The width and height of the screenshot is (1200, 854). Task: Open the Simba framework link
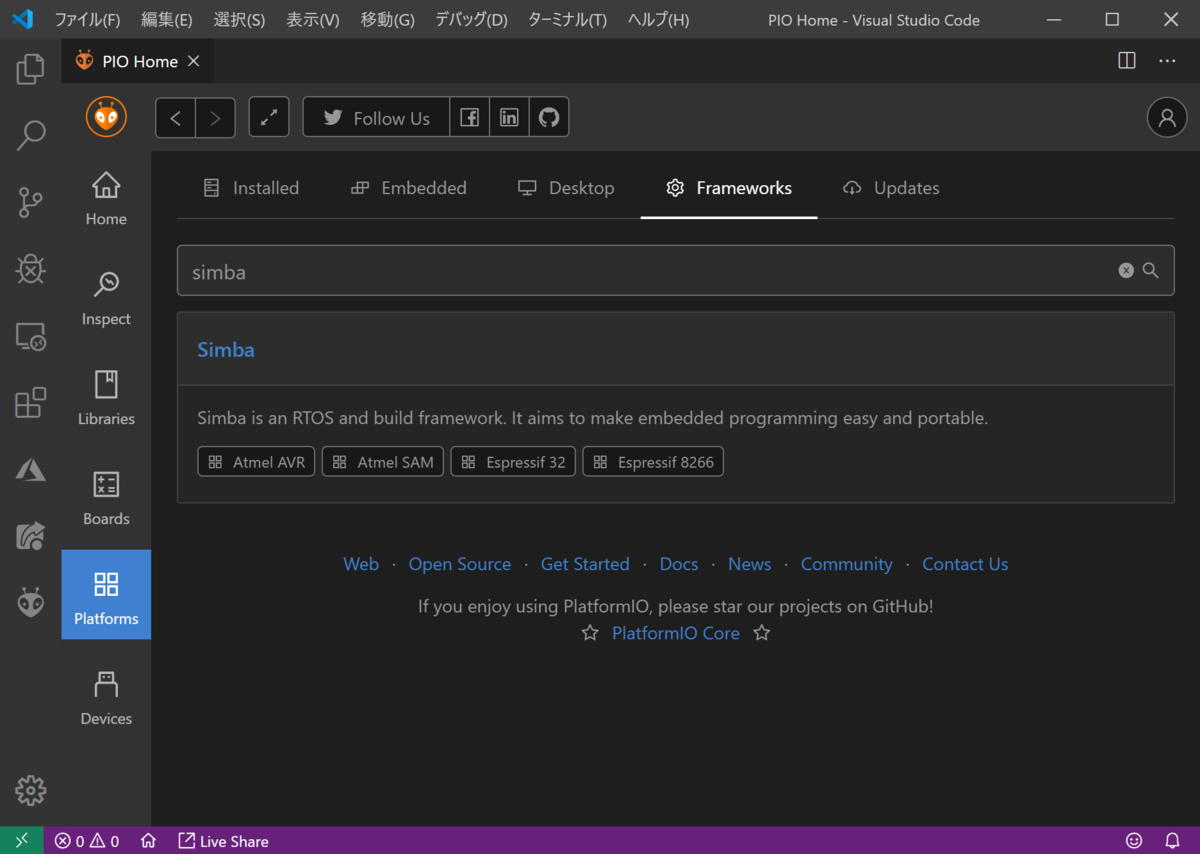[x=226, y=350]
